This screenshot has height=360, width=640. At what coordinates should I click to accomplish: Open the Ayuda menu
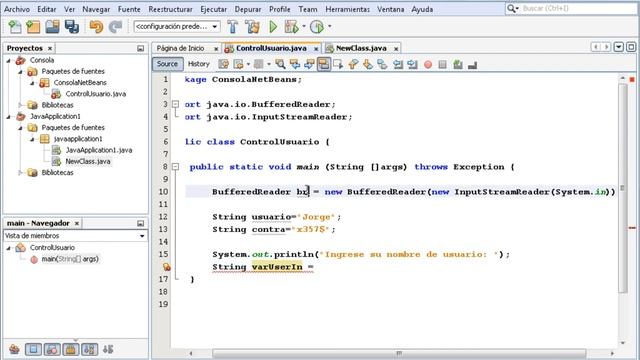click(x=422, y=9)
